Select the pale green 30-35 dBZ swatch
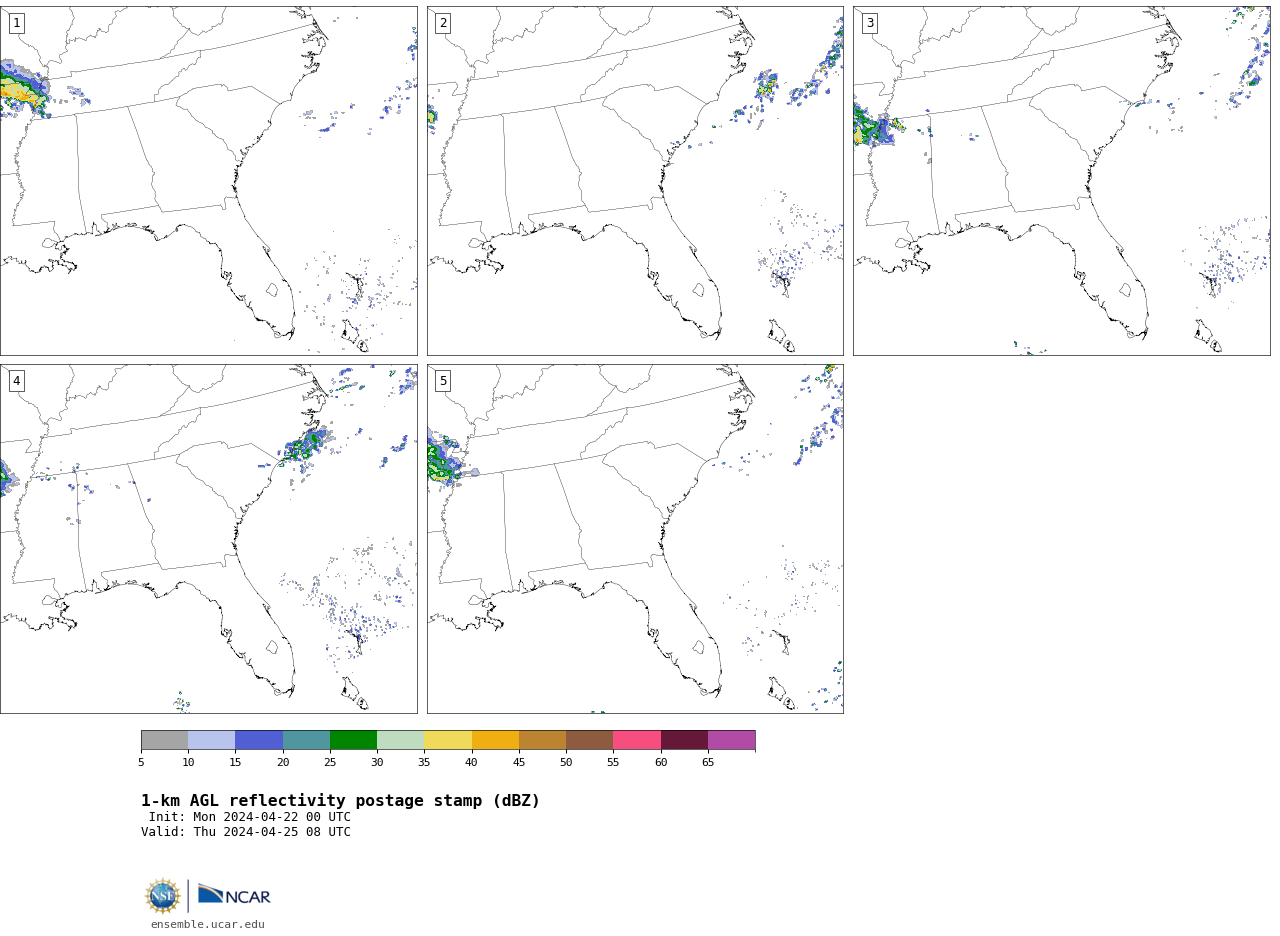The width and height of the screenshot is (1280, 936). tap(401, 740)
